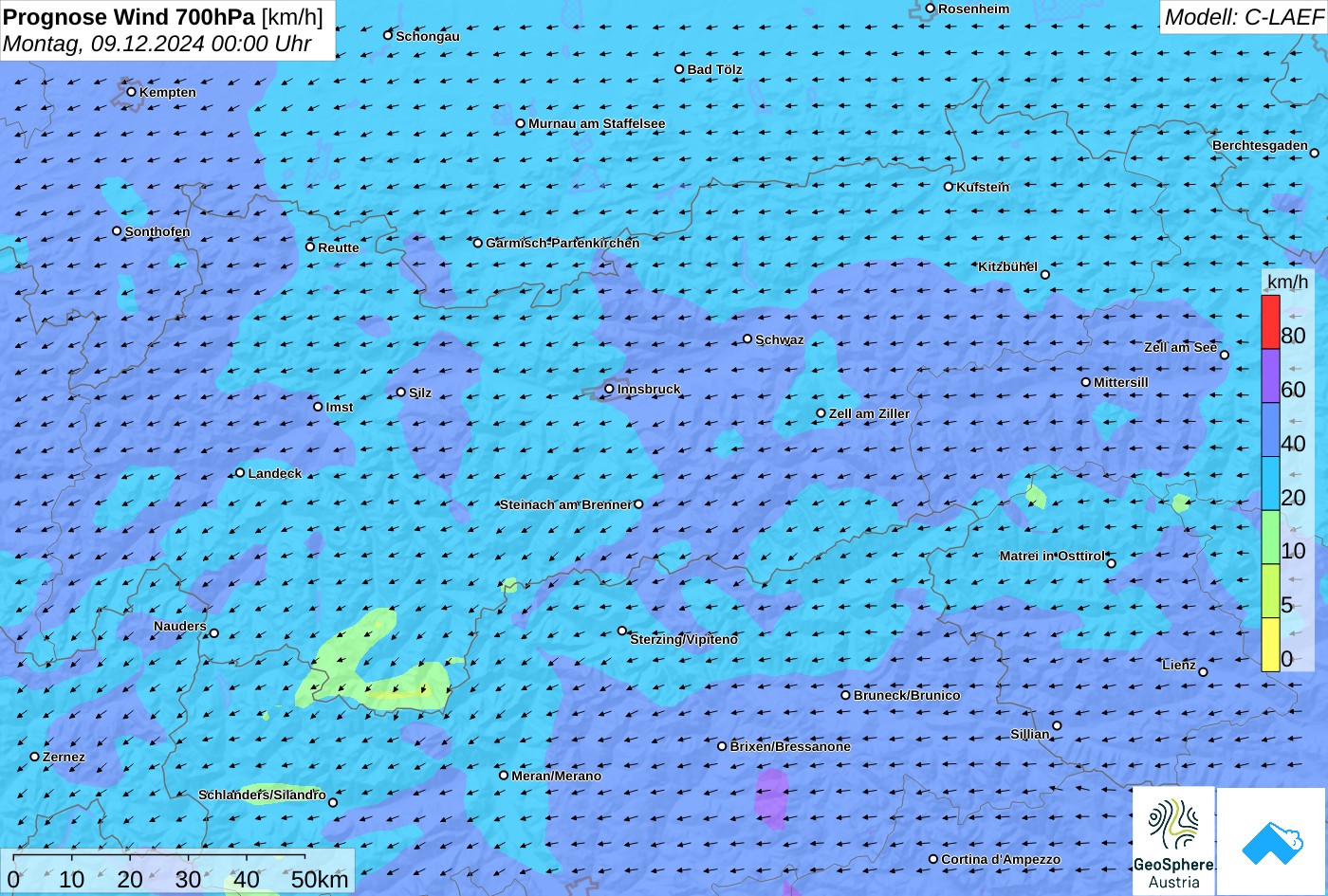Click the Kitzbühel marker circle
This screenshot has height=896, width=1328.
pyautogui.click(x=1045, y=275)
